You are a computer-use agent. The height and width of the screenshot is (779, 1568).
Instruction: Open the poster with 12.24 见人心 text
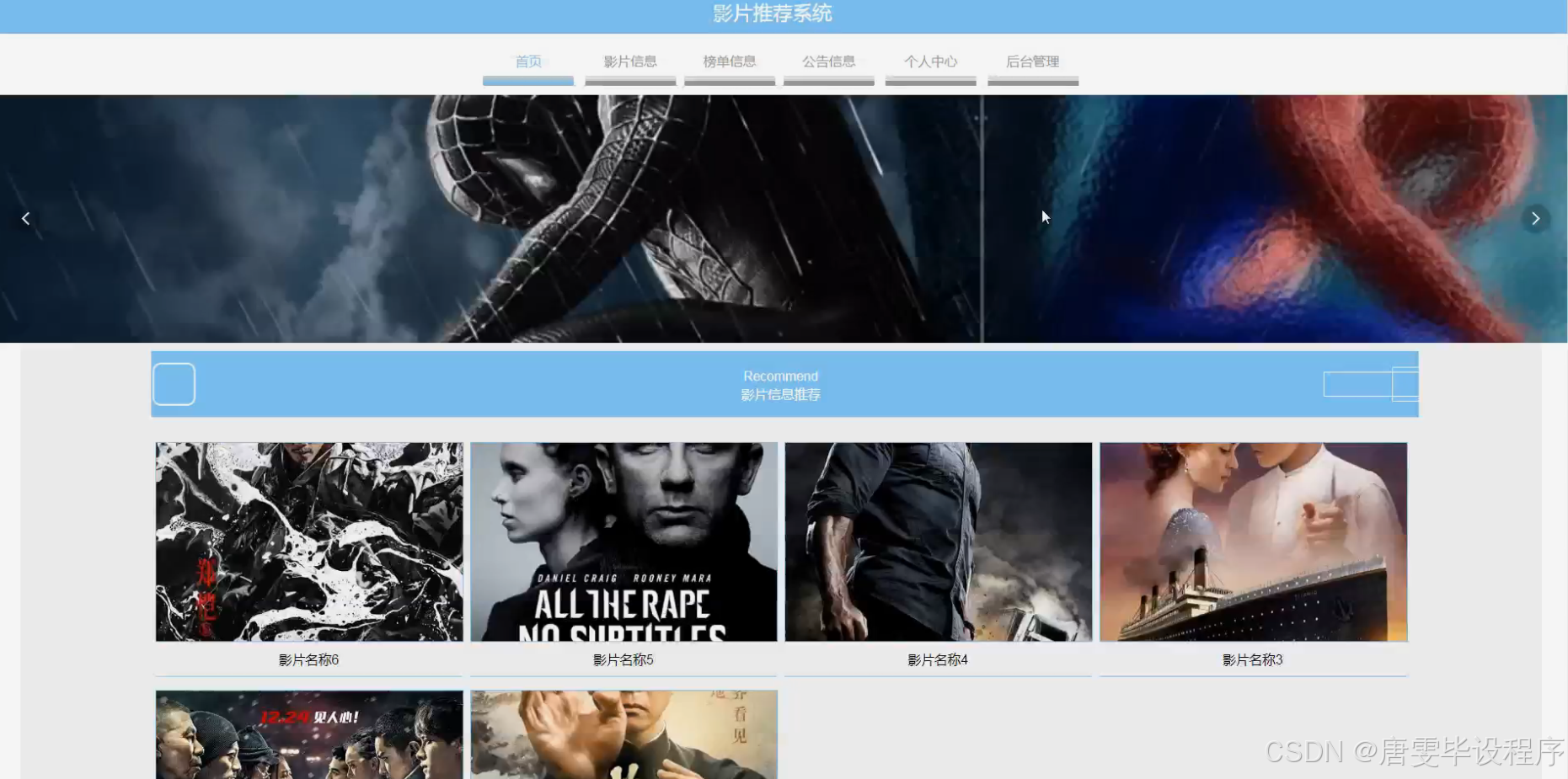point(309,735)
